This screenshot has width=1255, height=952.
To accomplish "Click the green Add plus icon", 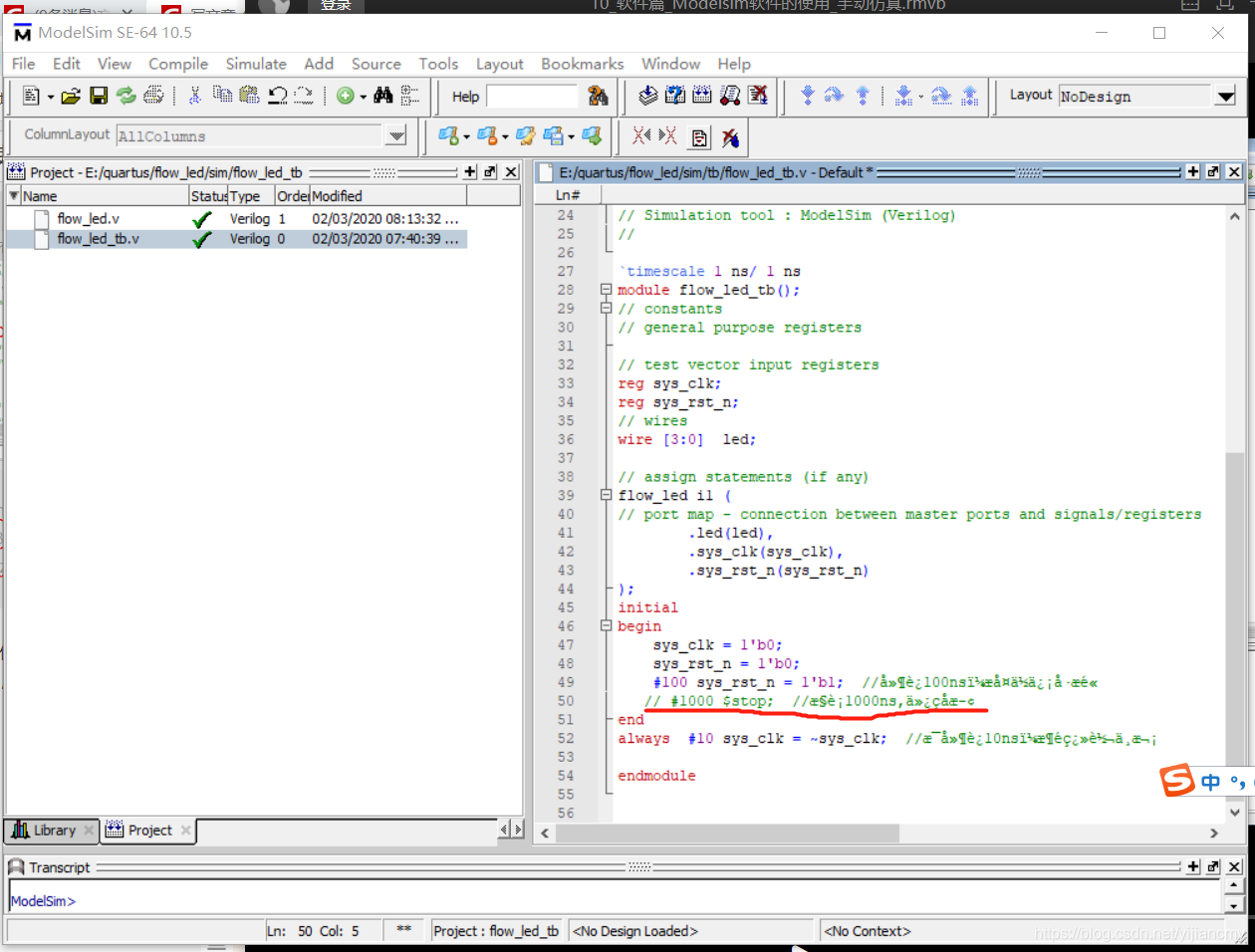I will click(x=345, y=96).
